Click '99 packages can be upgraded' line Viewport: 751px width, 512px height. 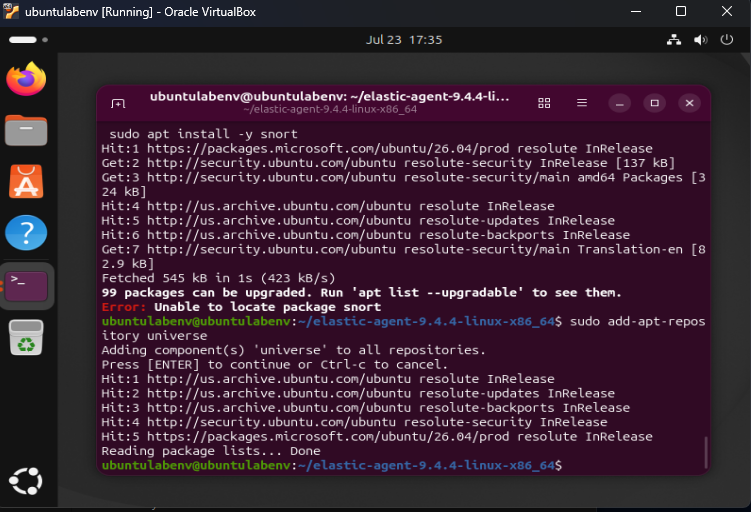point(361,293)
